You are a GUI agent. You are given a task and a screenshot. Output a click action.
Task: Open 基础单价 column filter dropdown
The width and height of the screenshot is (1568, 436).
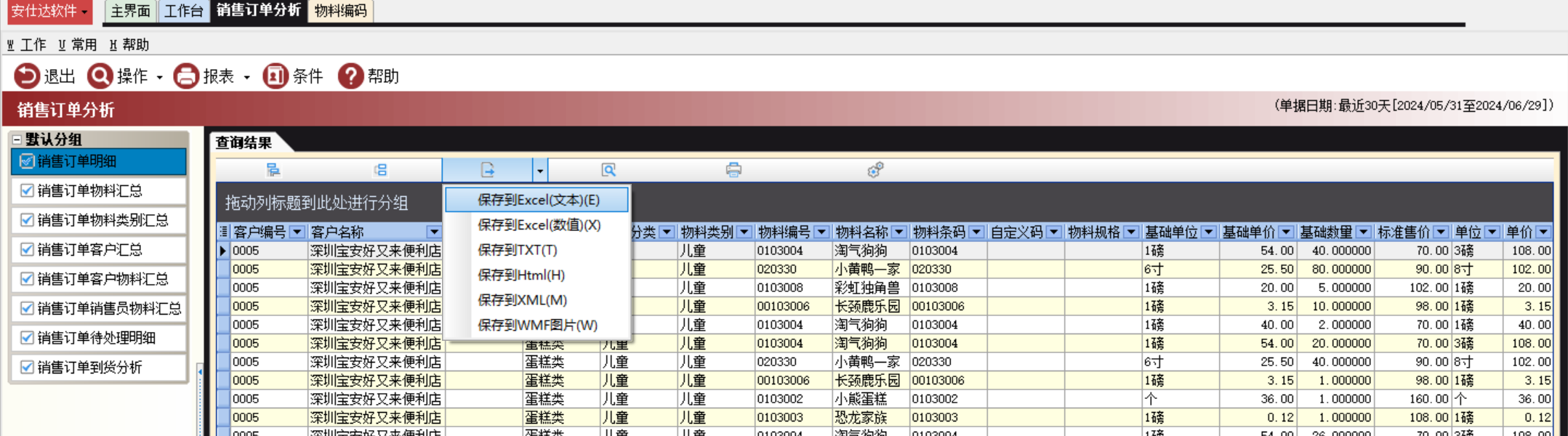coord(1285,232)
